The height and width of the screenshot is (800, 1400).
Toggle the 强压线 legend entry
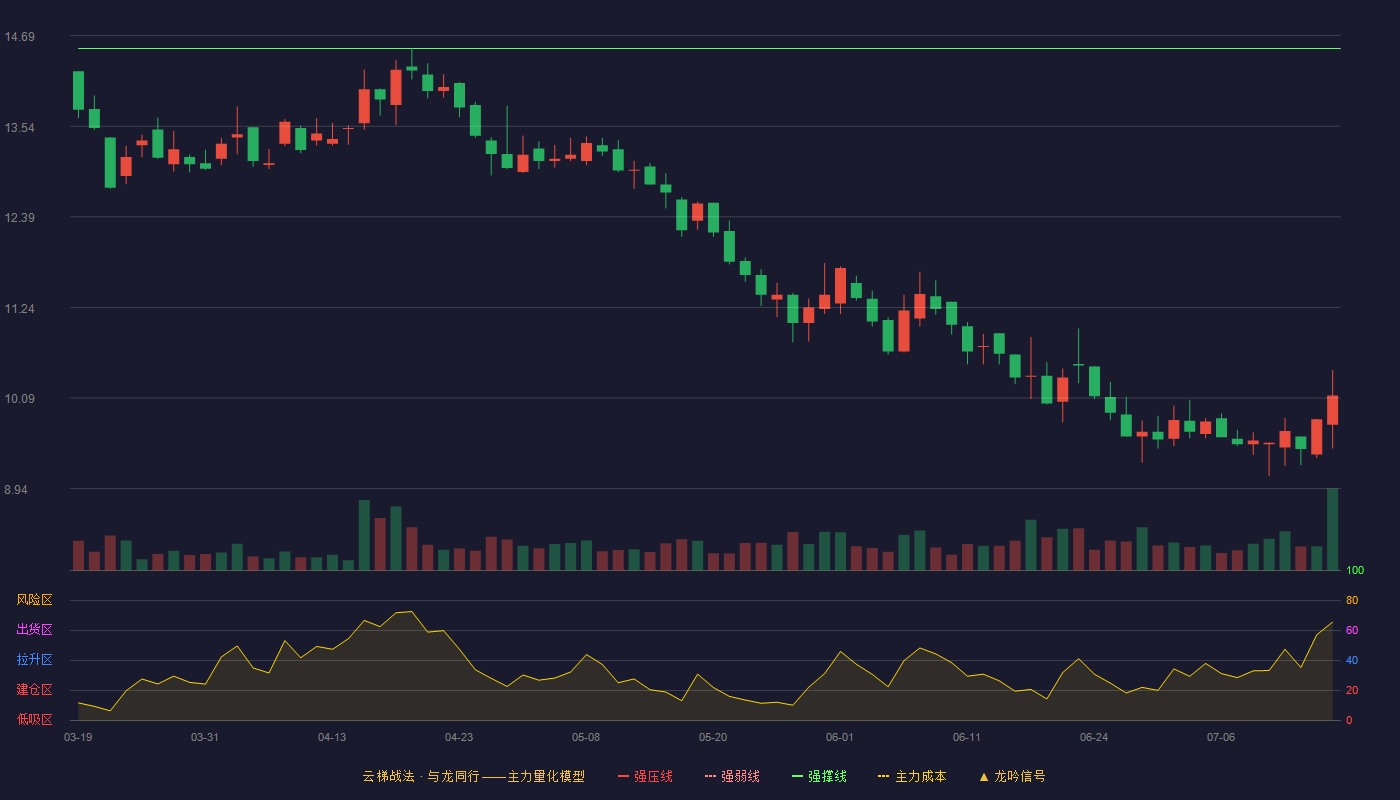645,776
